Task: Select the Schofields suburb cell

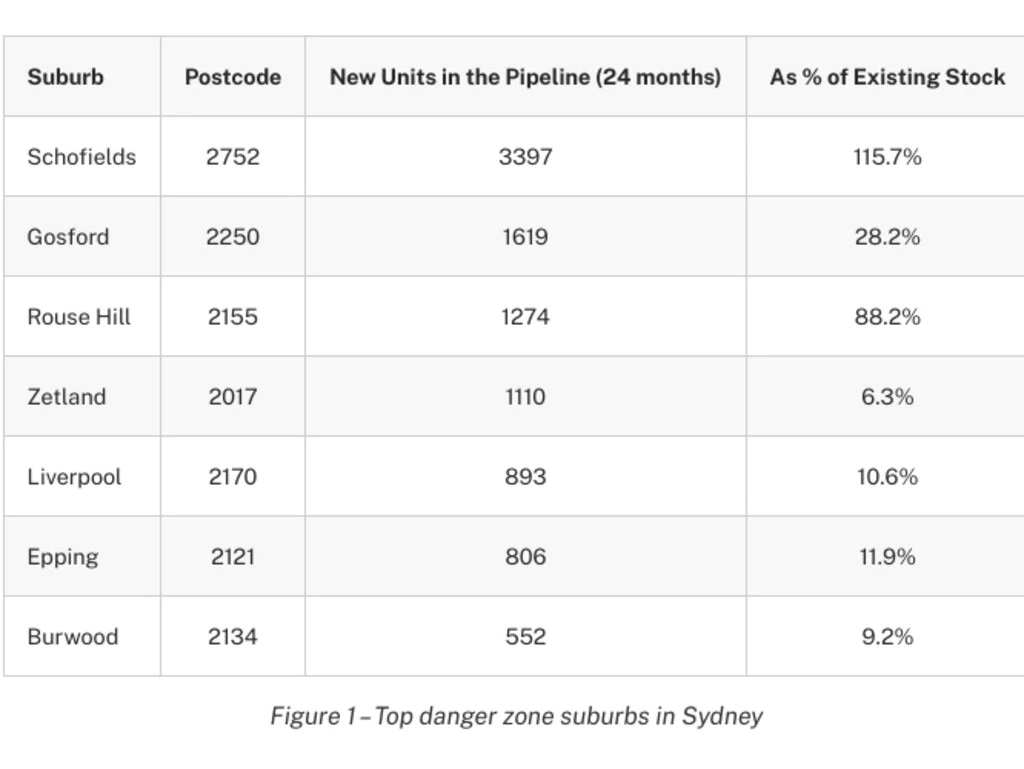Action: coord(81,157)
